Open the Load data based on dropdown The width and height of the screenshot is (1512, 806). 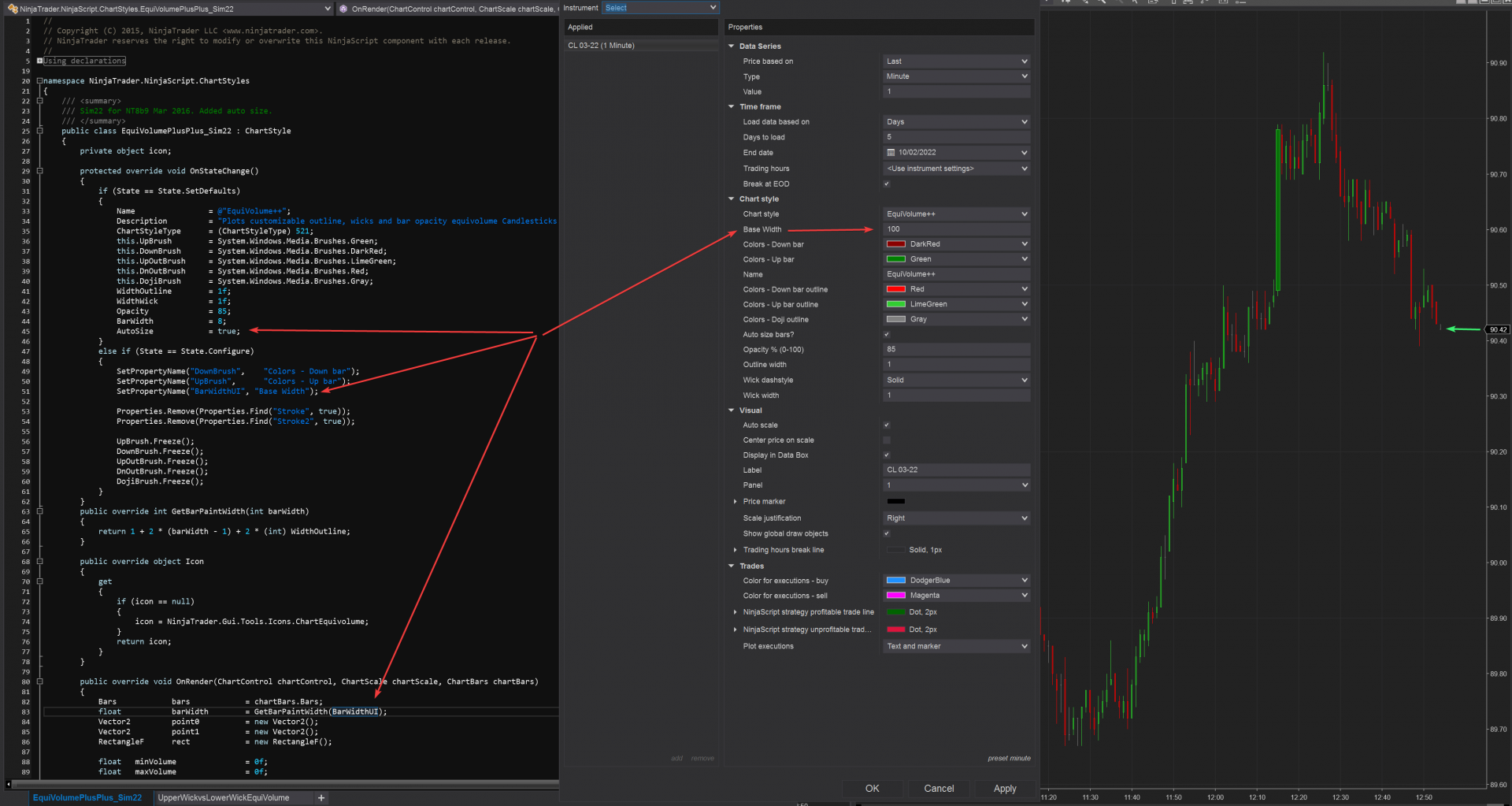point(957,122)
